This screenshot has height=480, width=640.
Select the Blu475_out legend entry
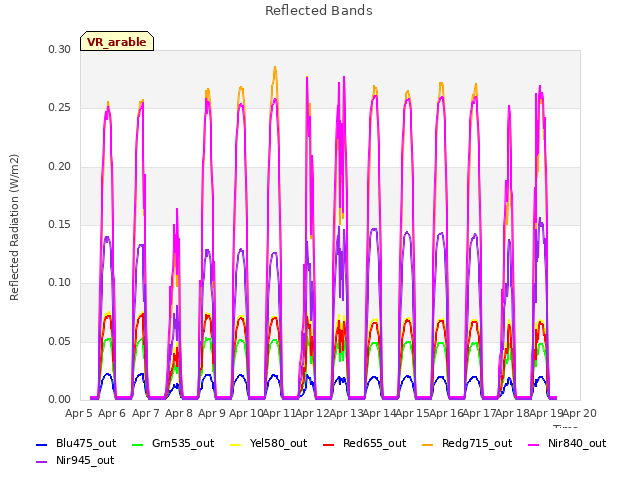(x=76, y=443)
